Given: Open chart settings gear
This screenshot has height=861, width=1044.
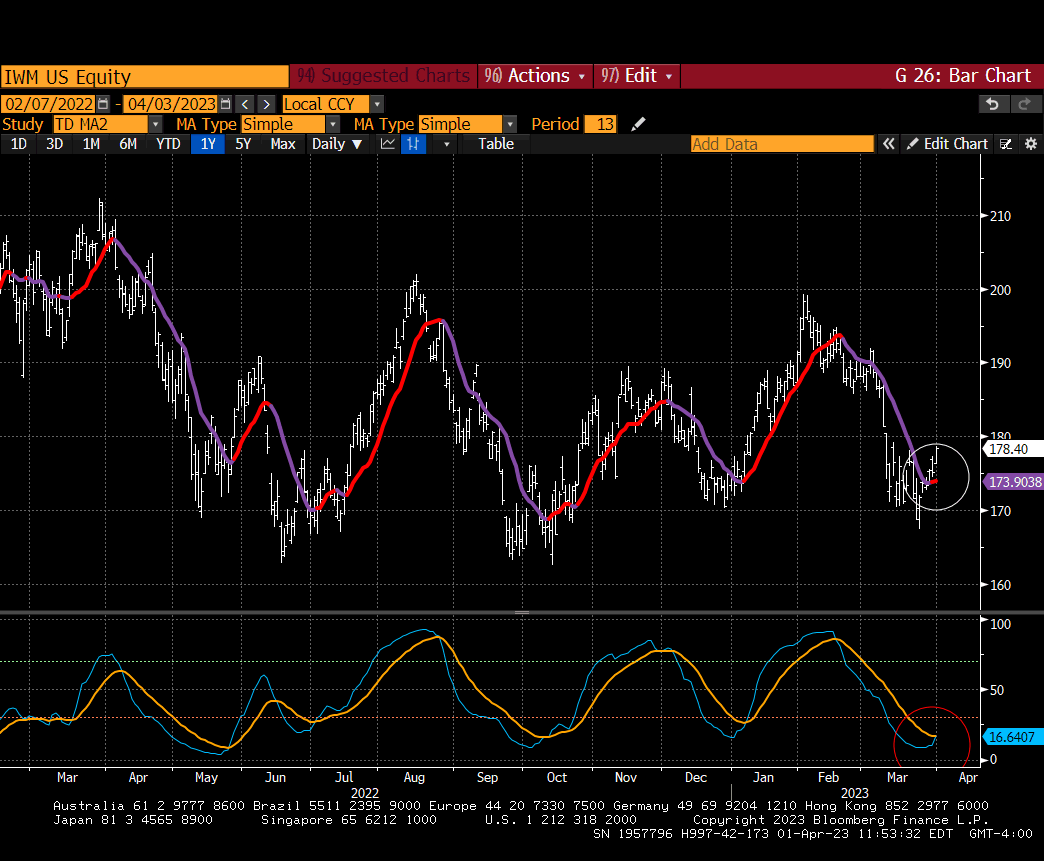Looking at the screenshot, I should click(1031, 144).
